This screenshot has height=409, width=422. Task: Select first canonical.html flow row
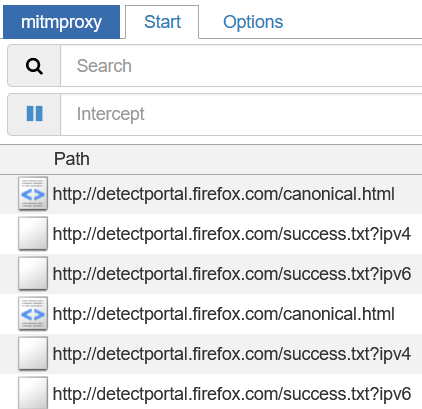click(x=211, y=194)
